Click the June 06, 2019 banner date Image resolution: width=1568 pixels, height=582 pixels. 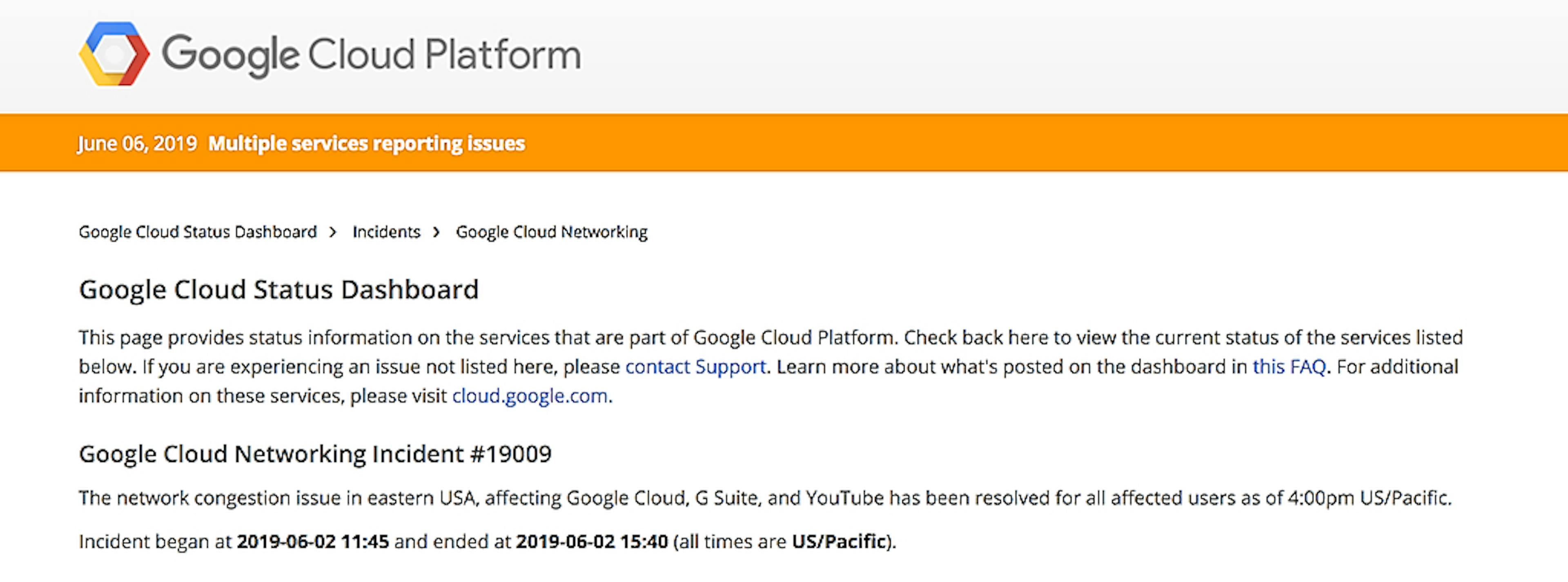(138, 144)
